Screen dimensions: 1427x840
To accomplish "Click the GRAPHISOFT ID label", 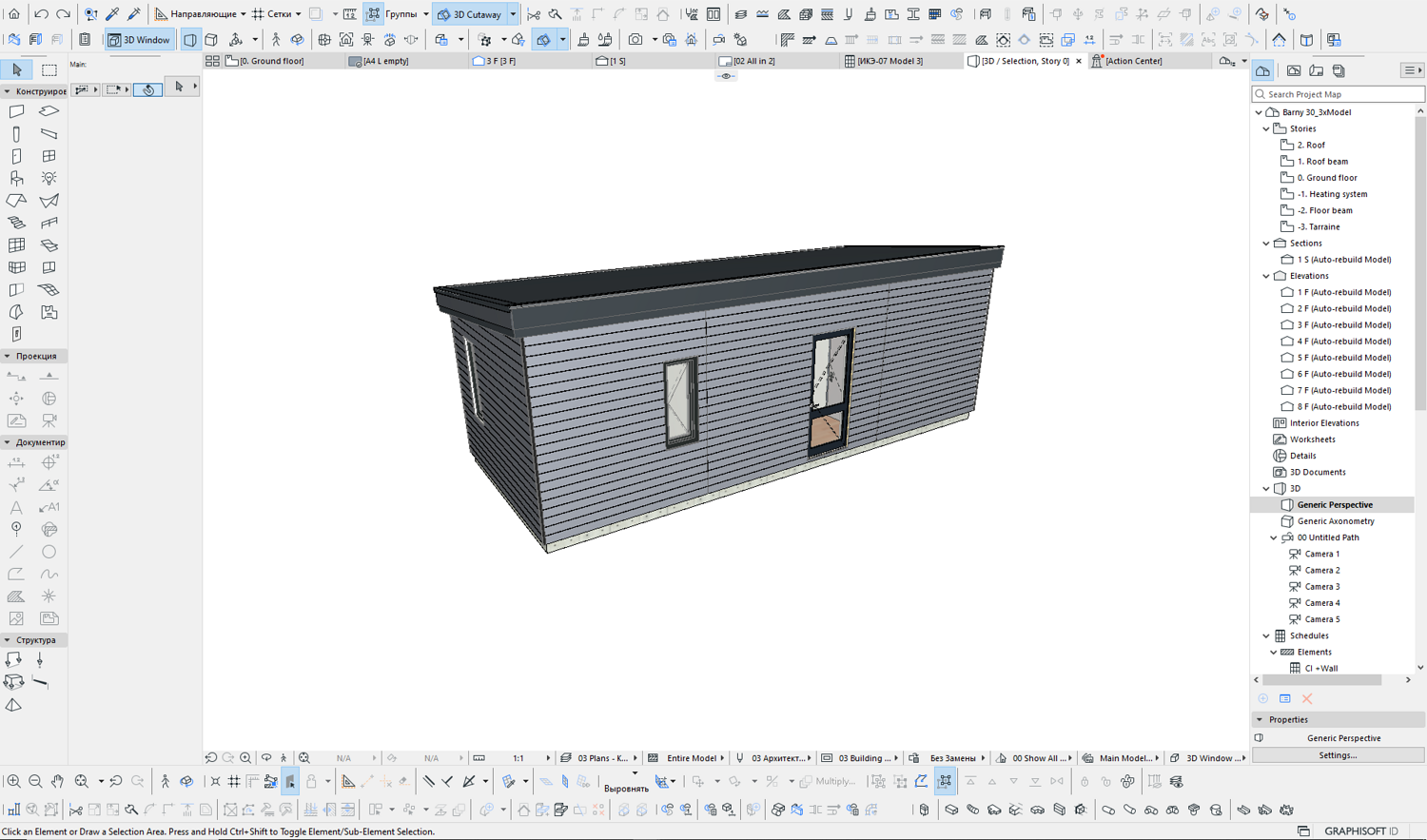I will pos(1361,831).
